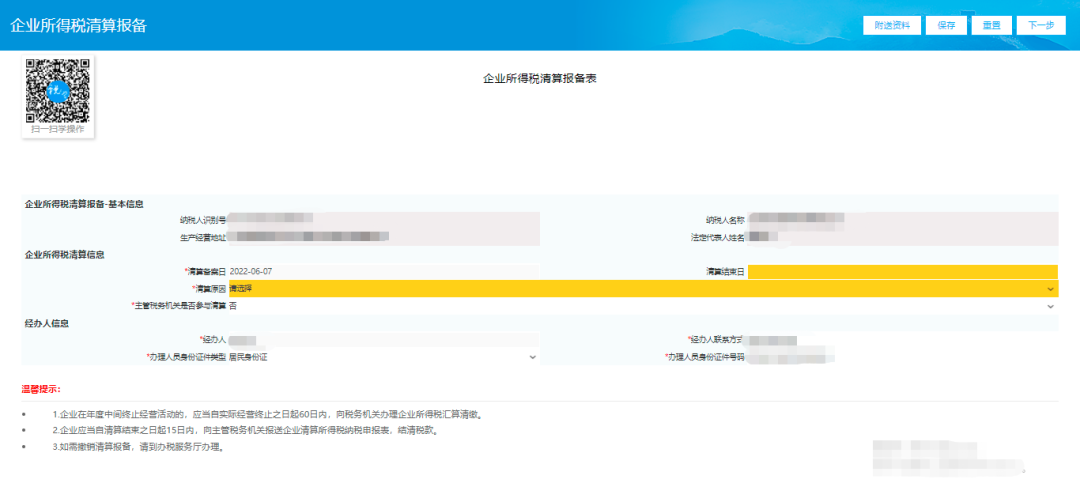Edit the 清算备案日 date field
The image size is (1080, 502).
pyautogui.click(x=384, y=271)
